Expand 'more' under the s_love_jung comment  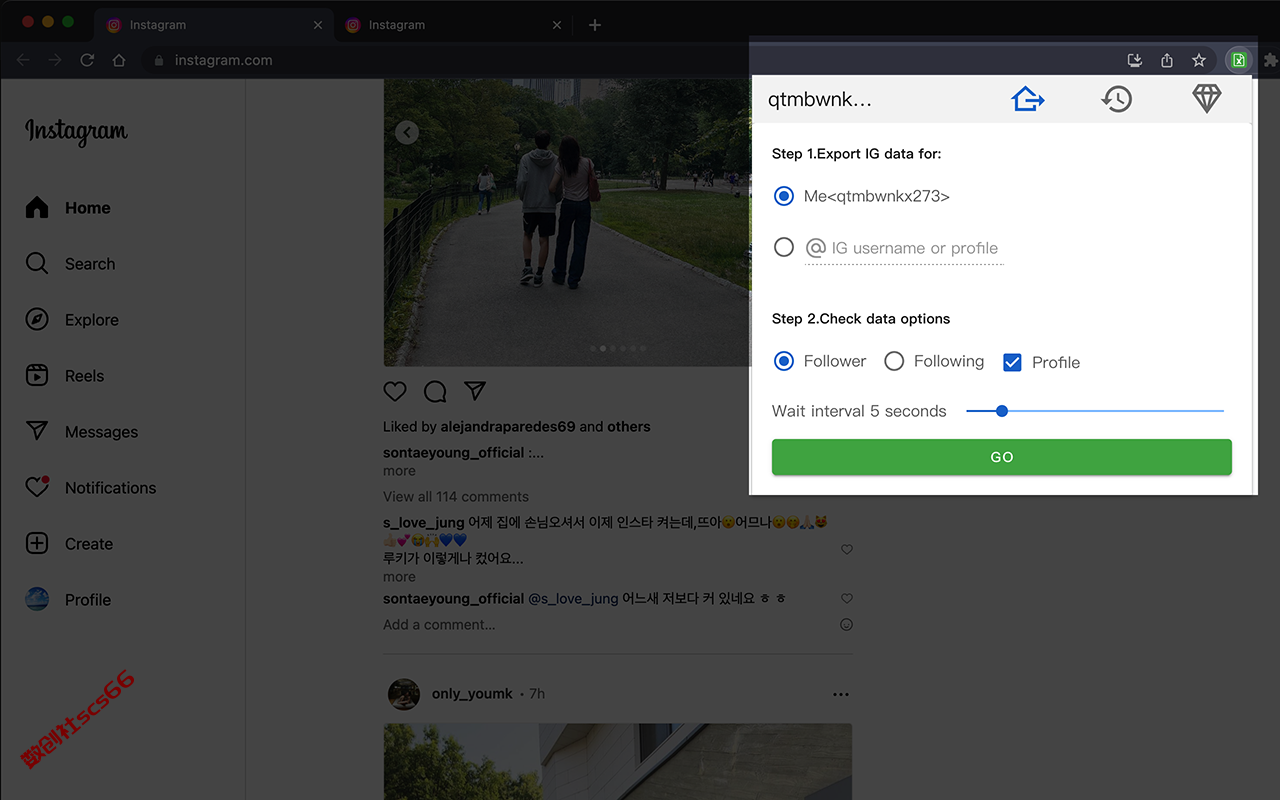pyautogui.click(x=399, y=577)
